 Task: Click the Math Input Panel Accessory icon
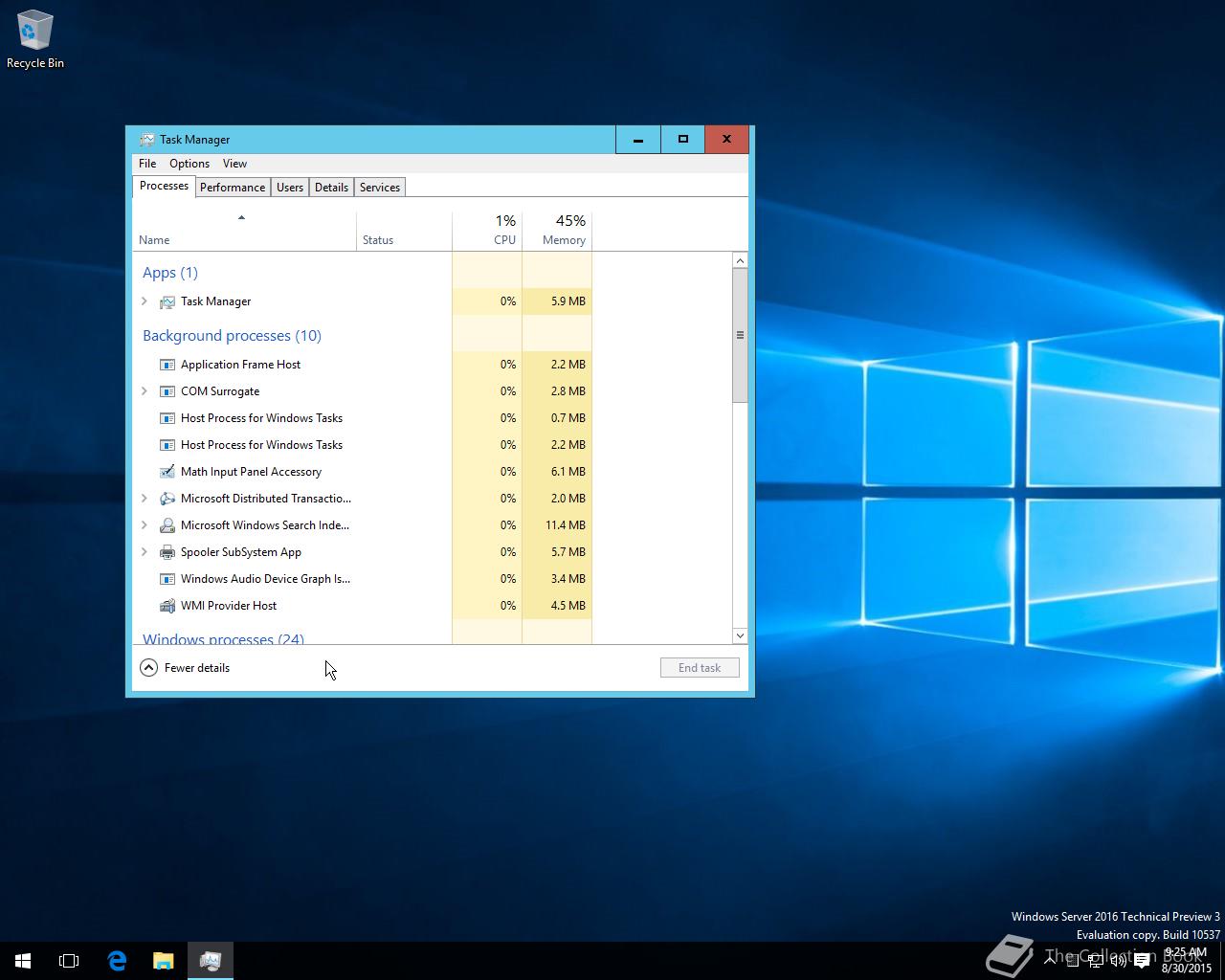coord(167,472)
